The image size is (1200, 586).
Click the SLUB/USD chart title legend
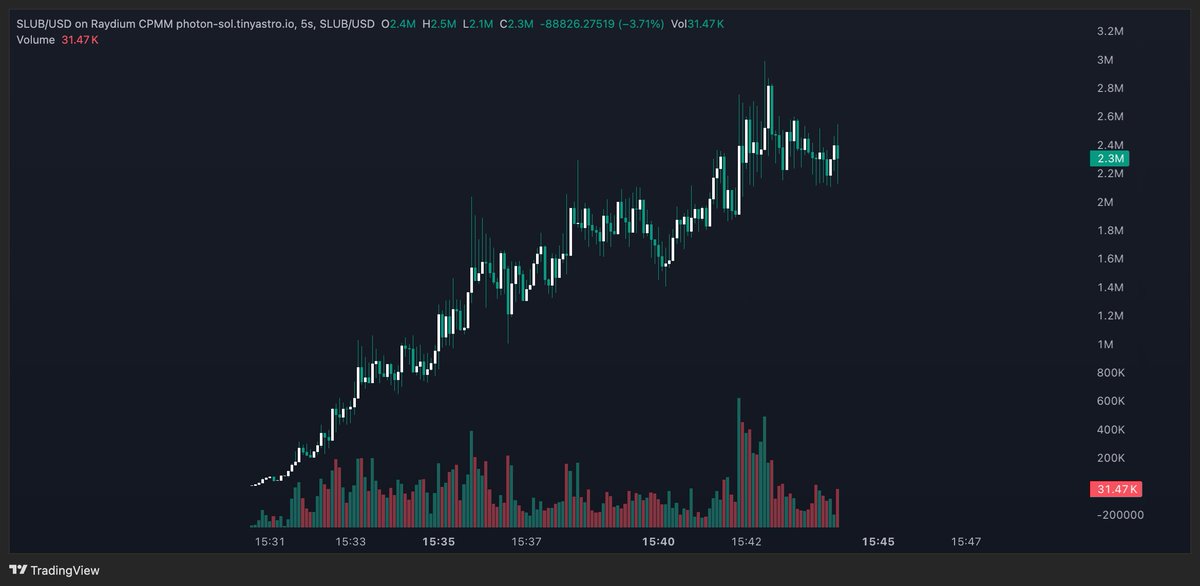(x=196, y=22)
